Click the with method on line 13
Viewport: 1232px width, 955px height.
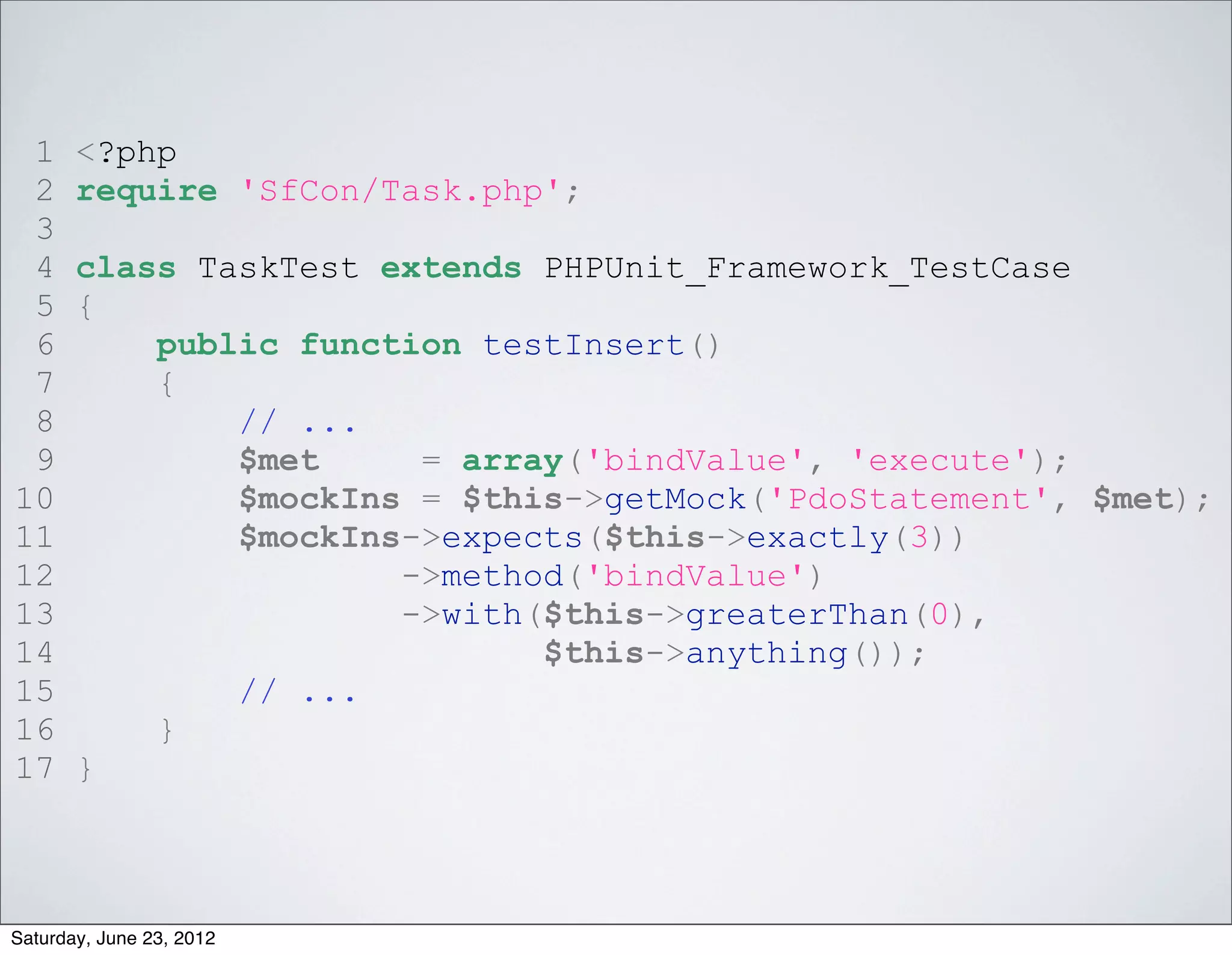tap(482, 614)
